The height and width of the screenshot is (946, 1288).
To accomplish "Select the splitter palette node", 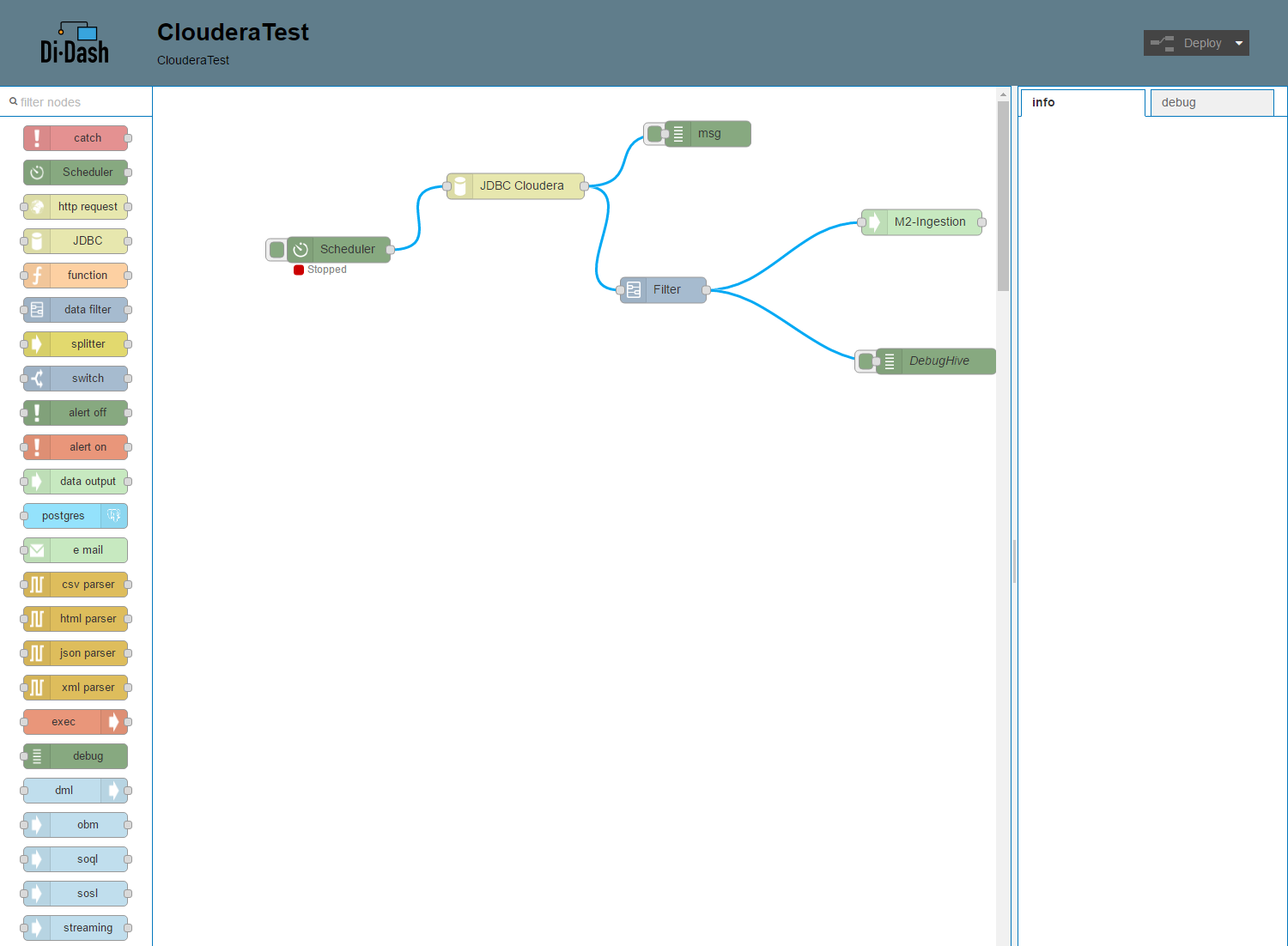I will (x=76, y=344).
